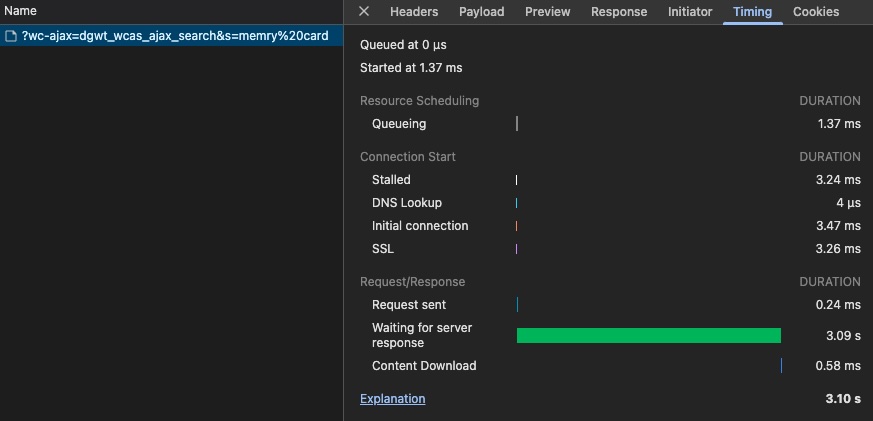Click the Waiting for server response label
This screenshot has width=873, height=421.
[422, 335]
